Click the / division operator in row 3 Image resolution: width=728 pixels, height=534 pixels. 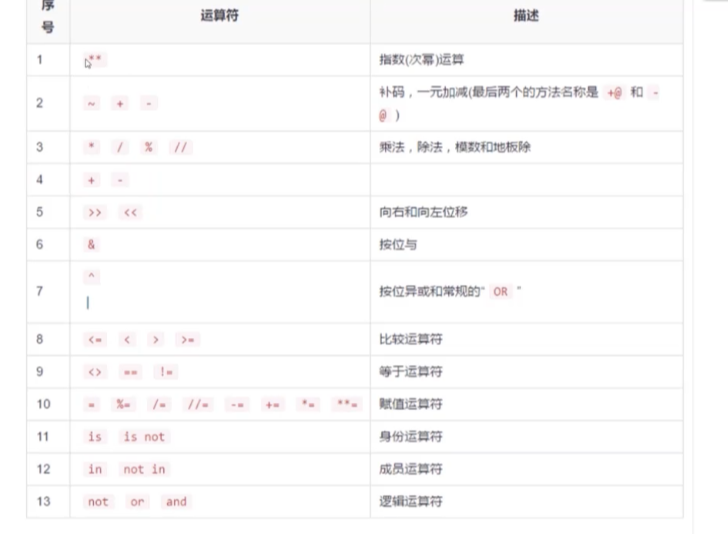click(x=120, y=147)
